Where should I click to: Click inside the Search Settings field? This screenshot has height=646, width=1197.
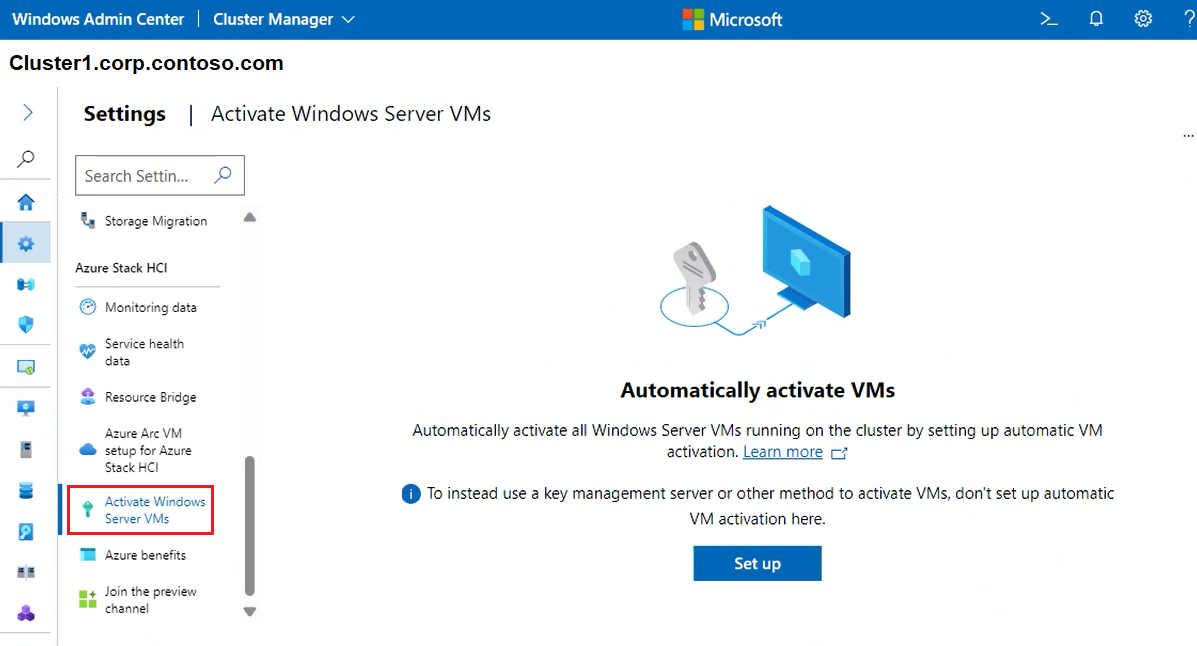[150, 175]
